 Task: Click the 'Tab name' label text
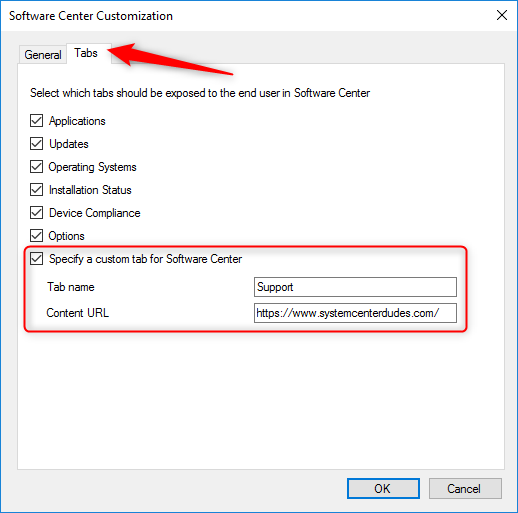pyautogui.click(x=71, y=287)
